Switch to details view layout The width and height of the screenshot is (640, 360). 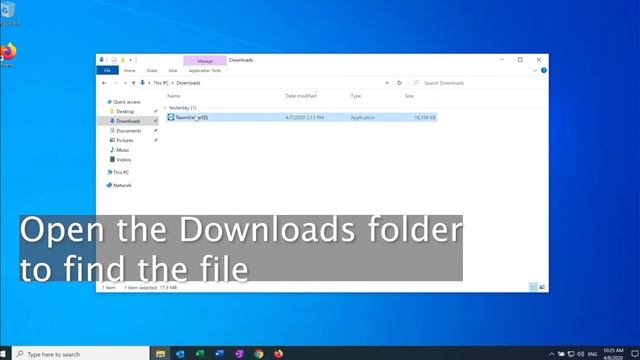point(533,287)
